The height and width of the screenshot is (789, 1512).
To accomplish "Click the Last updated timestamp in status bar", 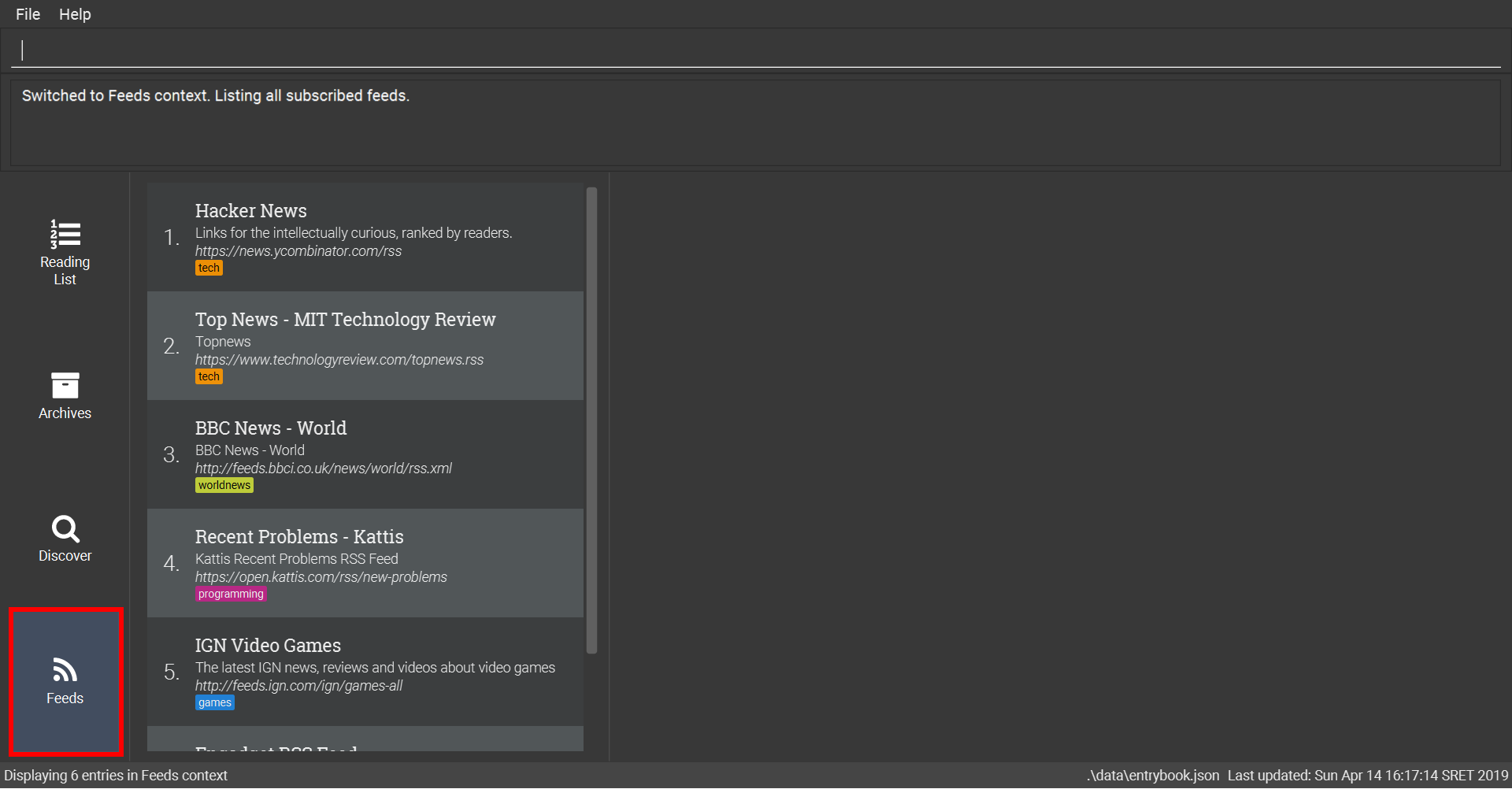I will pyautogui.click(x=1368, y=776).
